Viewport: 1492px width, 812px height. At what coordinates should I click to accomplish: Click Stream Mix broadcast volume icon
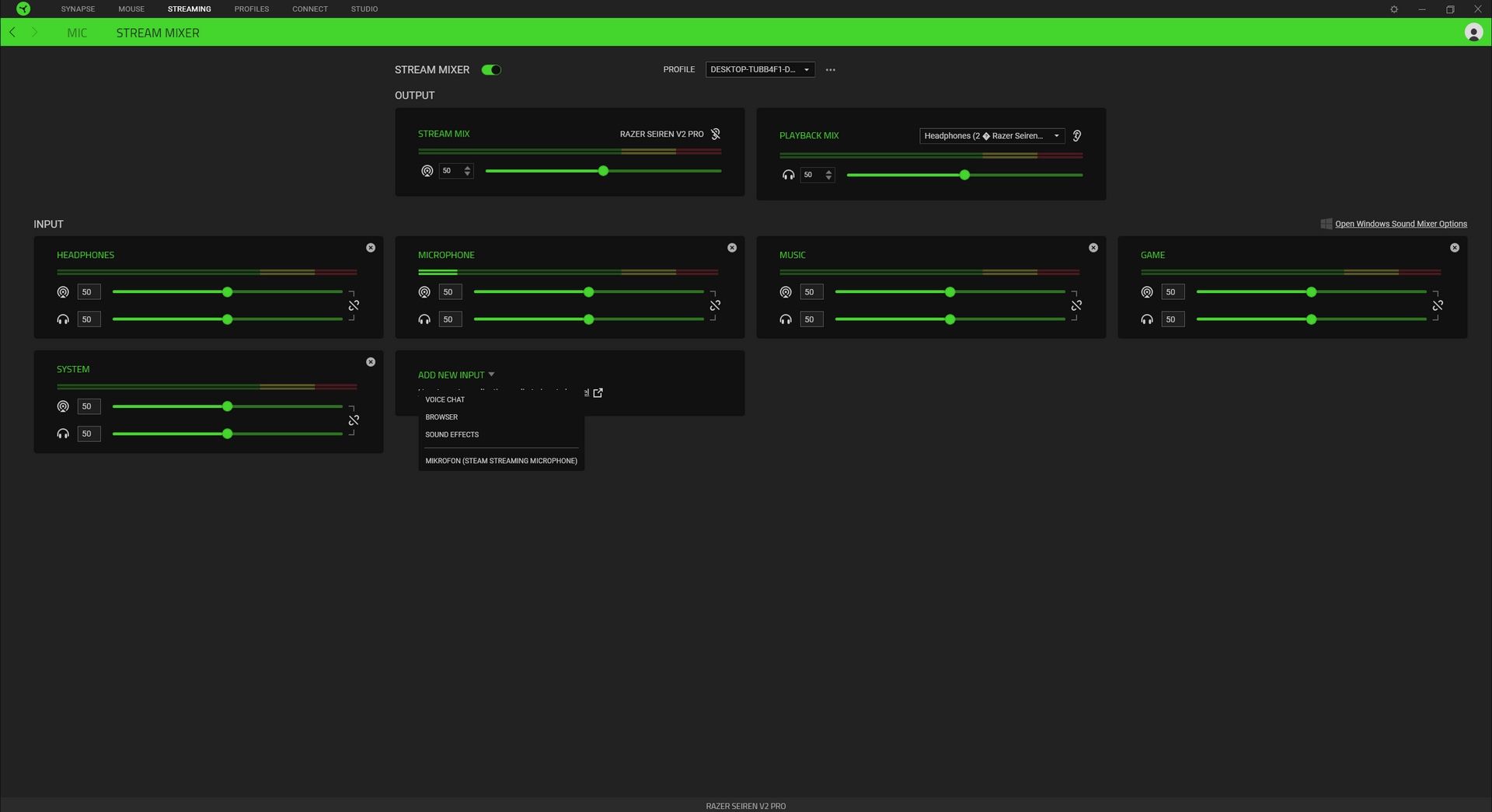(427, 171)
